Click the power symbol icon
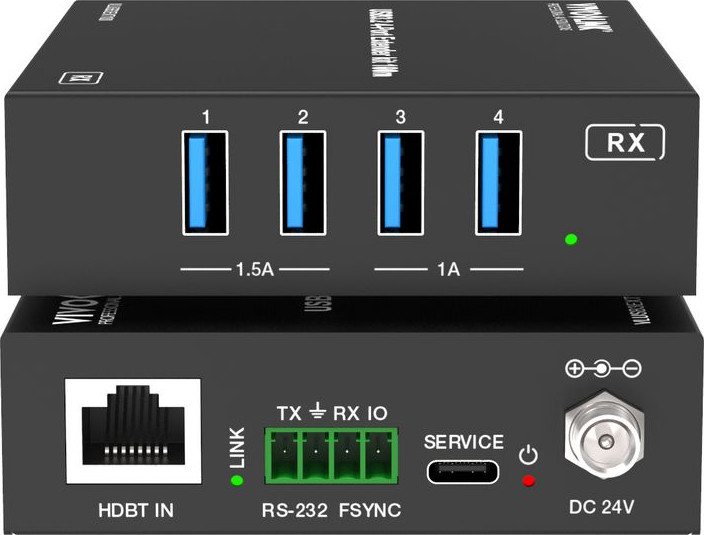The width and height of the screenshot is (704, 535). [530, 456]
